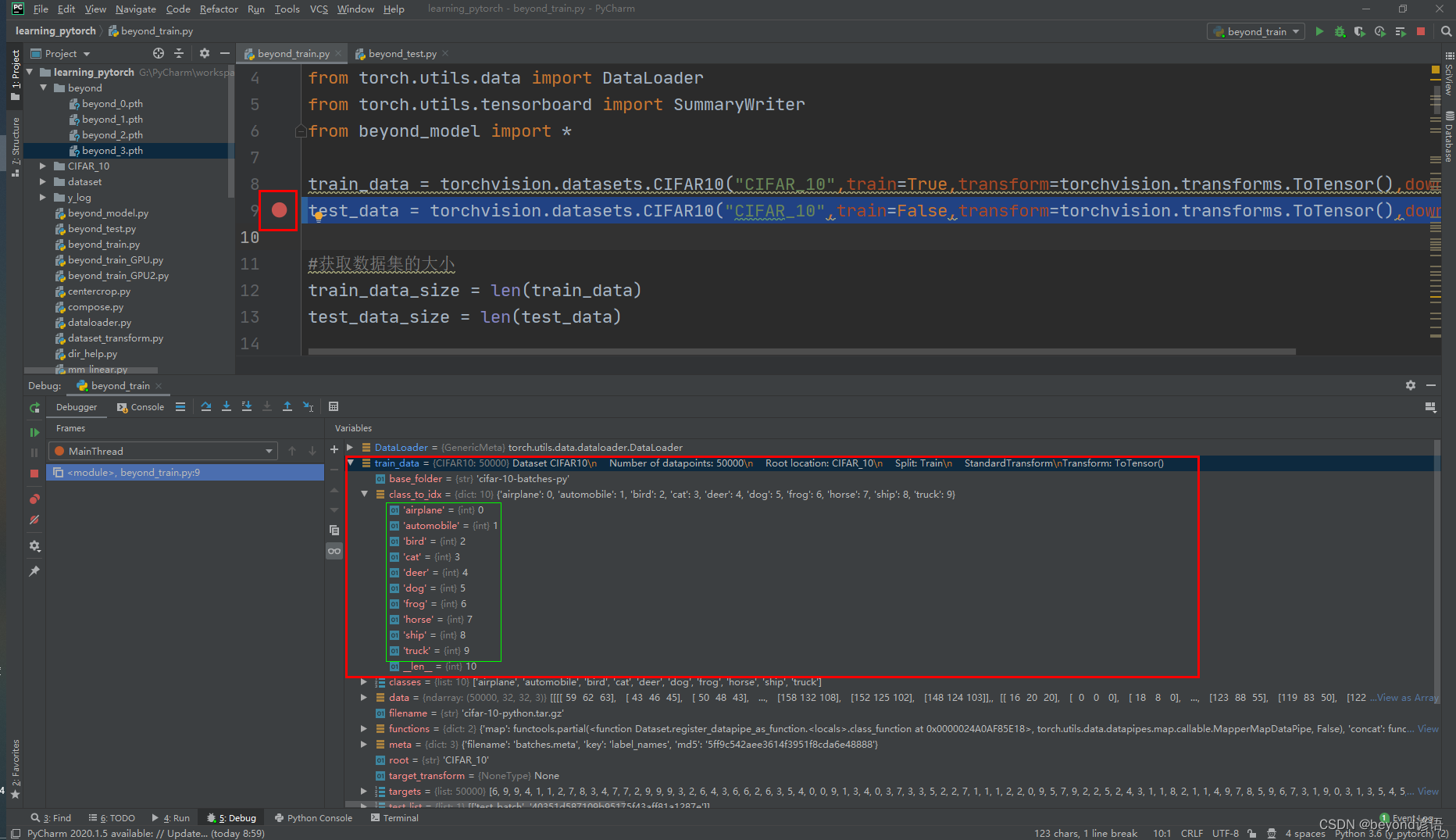Viewport: 1456px width, 840px height.
Task: Expand the targets variable node
Action: [365, 791]
